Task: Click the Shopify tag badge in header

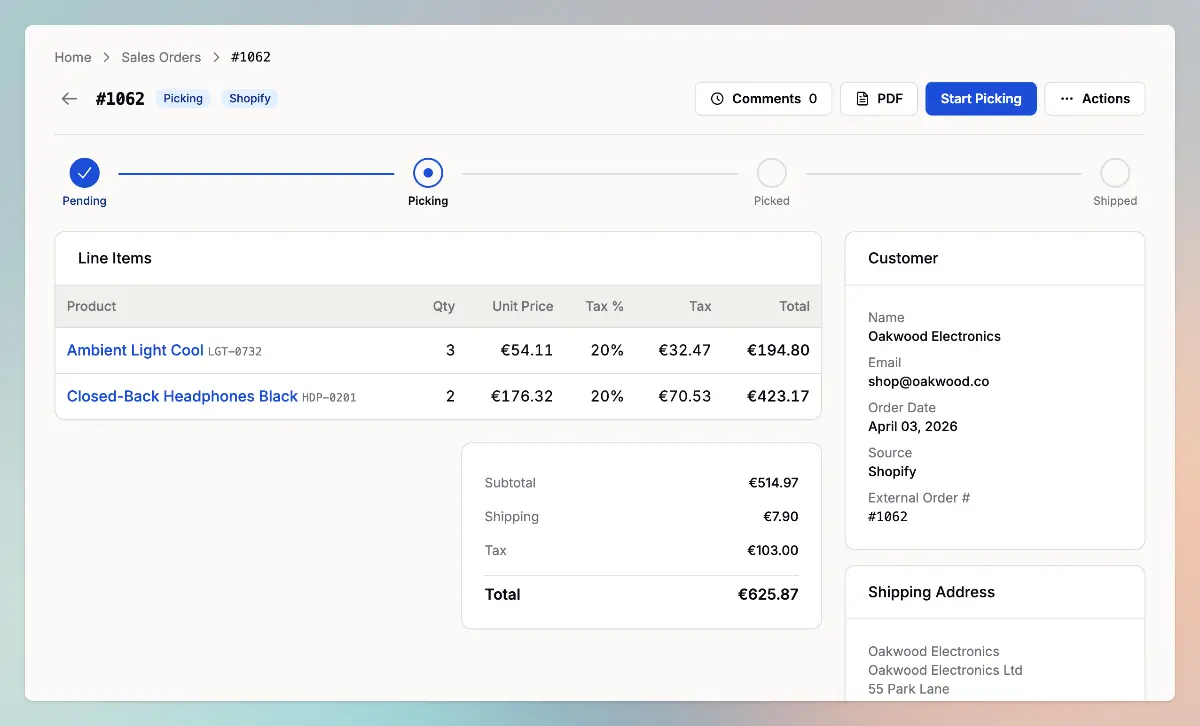Action: coord(249,99)
